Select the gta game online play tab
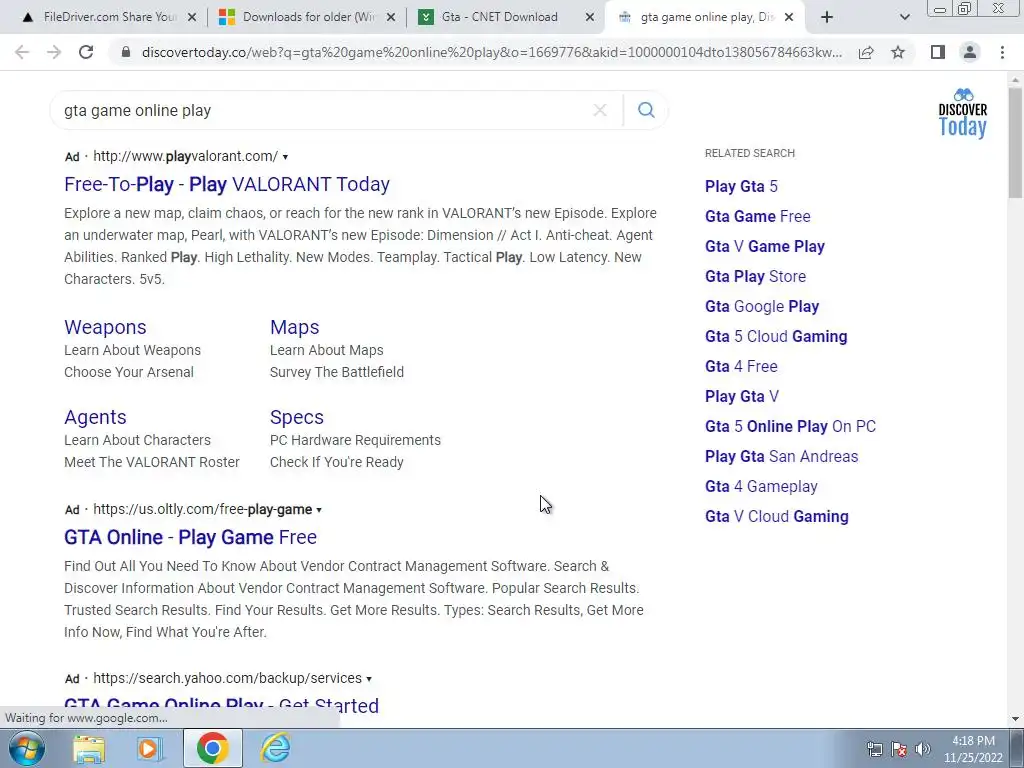This screenshot has height=768, width=1024. coord(705,18)
